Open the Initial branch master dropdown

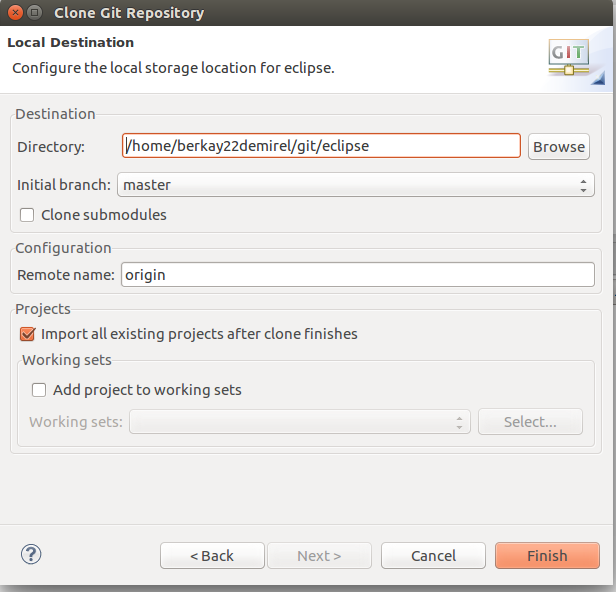pos(356,185)
